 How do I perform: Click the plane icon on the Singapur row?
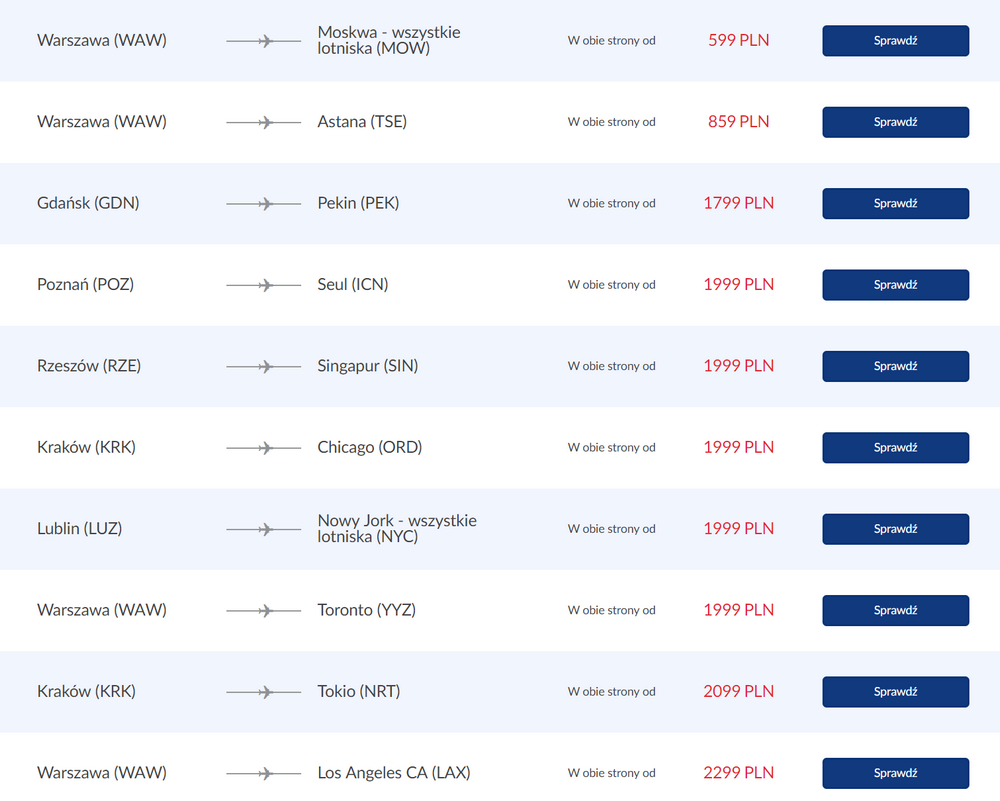coord(265,367)
